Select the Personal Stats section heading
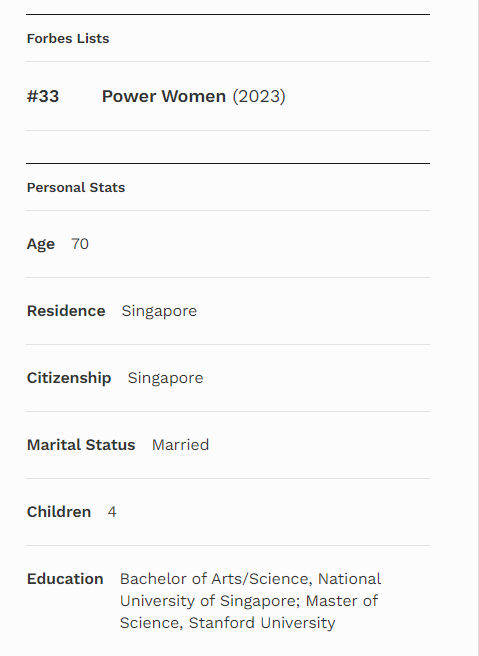This screenshot has height=656, width=479. [76, 187]
